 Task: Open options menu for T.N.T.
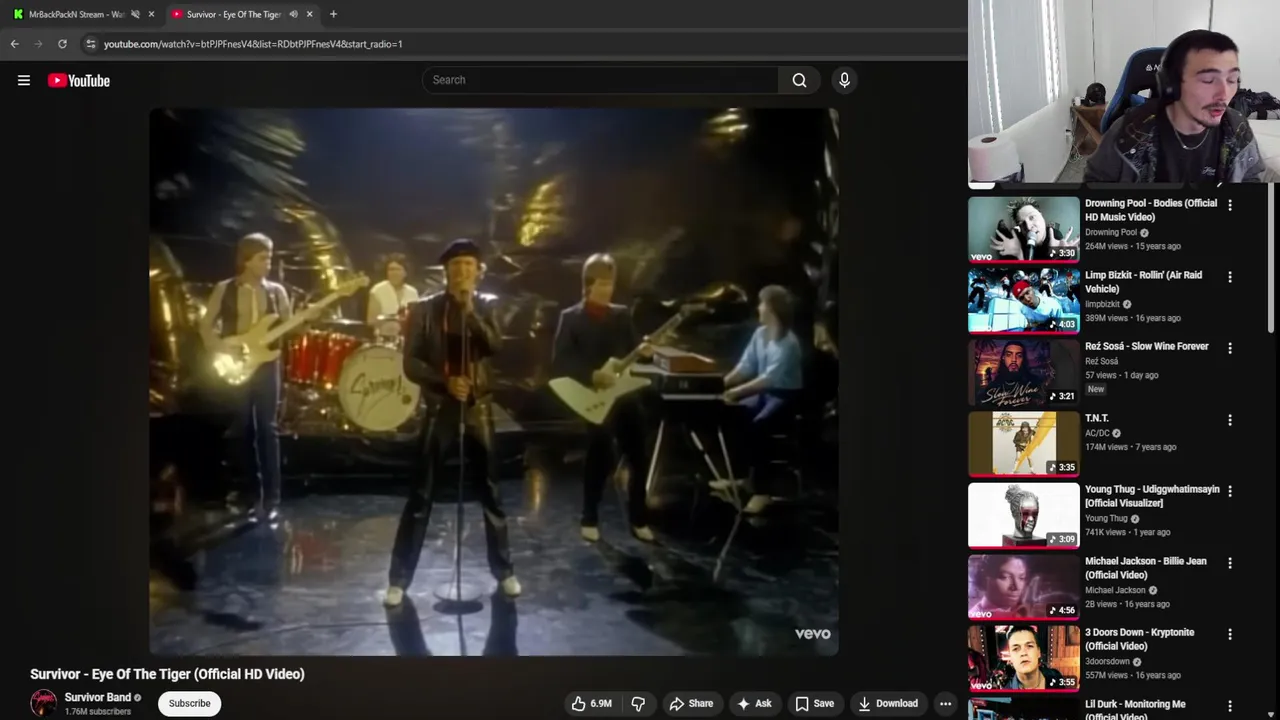(x=1230, y=420)
